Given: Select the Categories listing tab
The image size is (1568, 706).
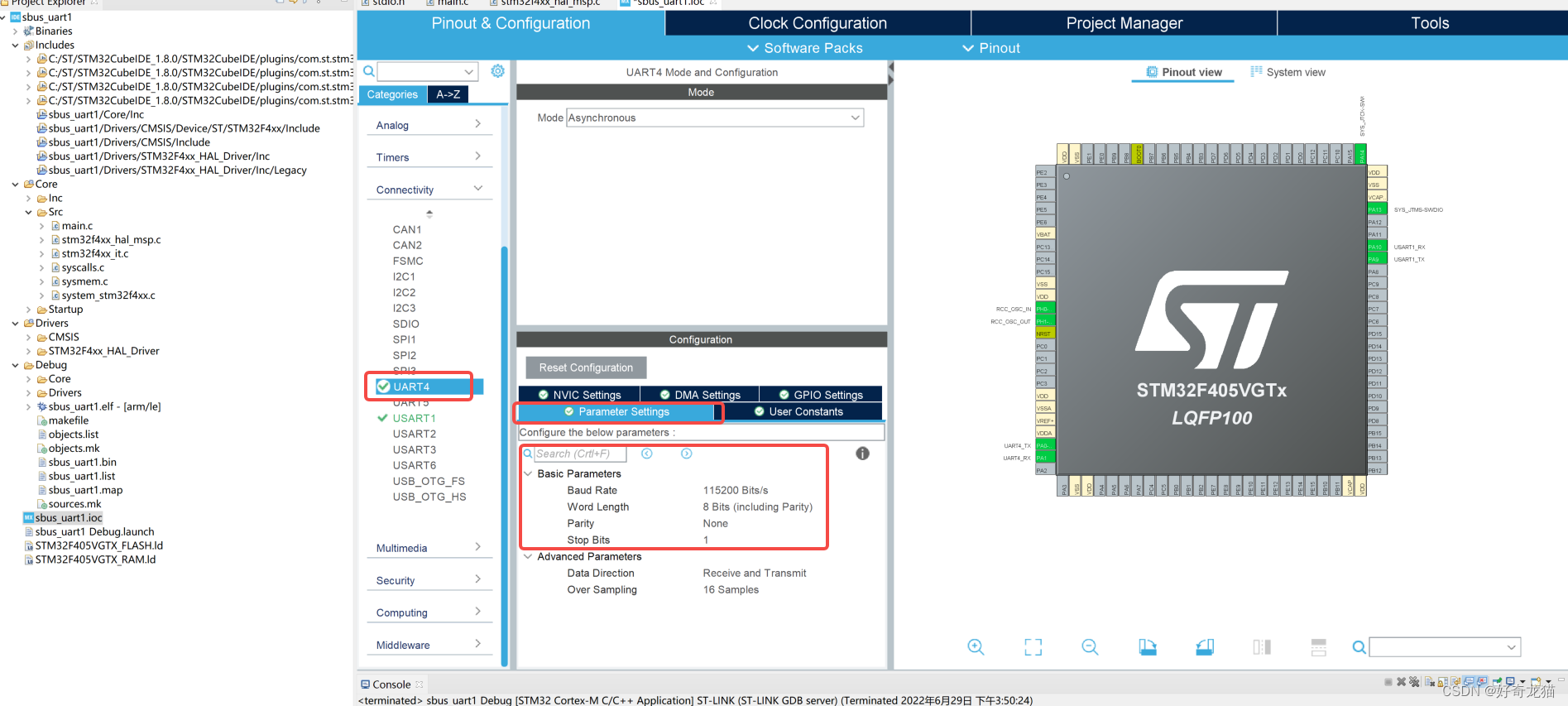Looking at the screenshot, I should [392, 94].
